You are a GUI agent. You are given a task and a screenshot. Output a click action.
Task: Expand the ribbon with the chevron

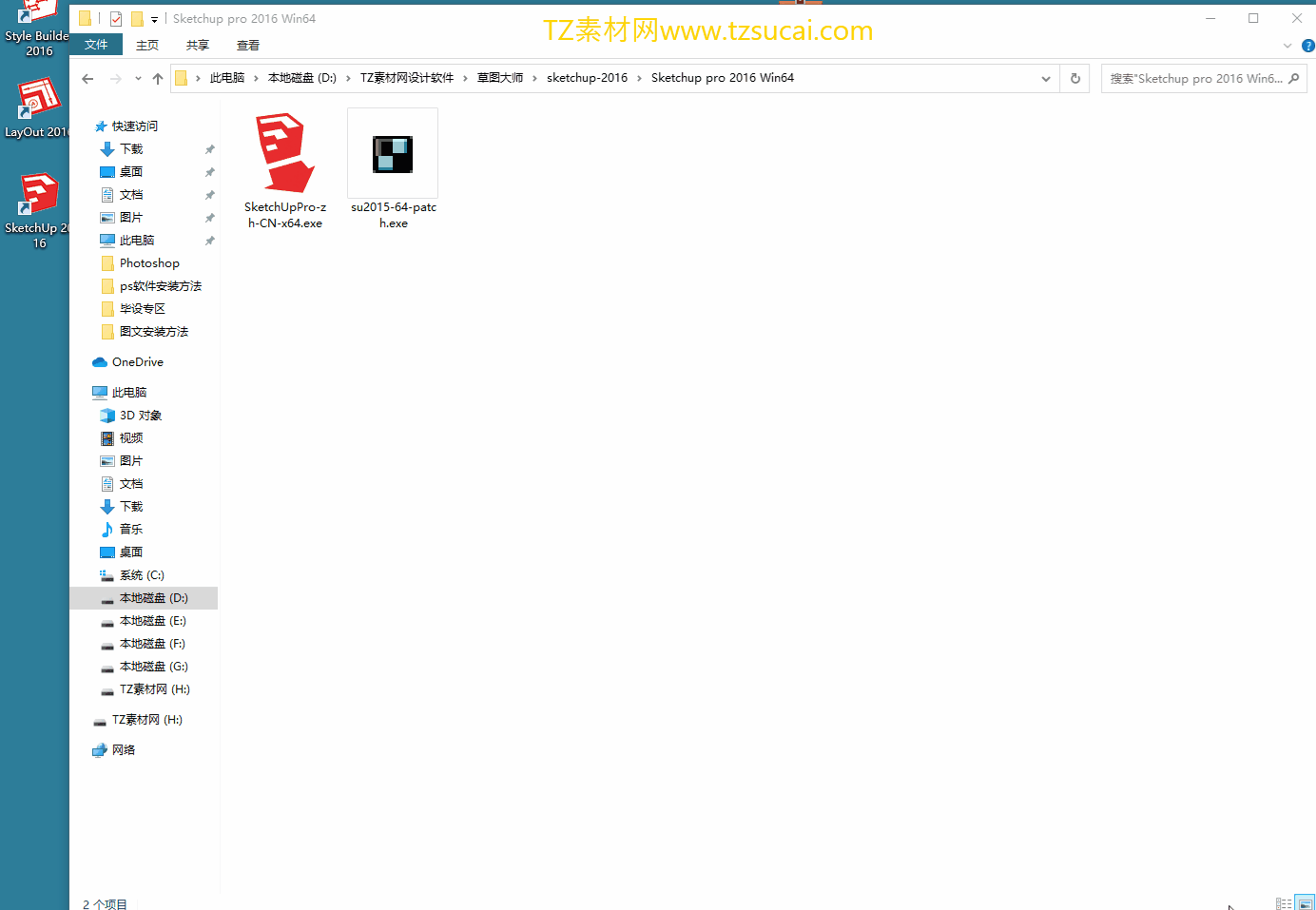[1287, 46]
